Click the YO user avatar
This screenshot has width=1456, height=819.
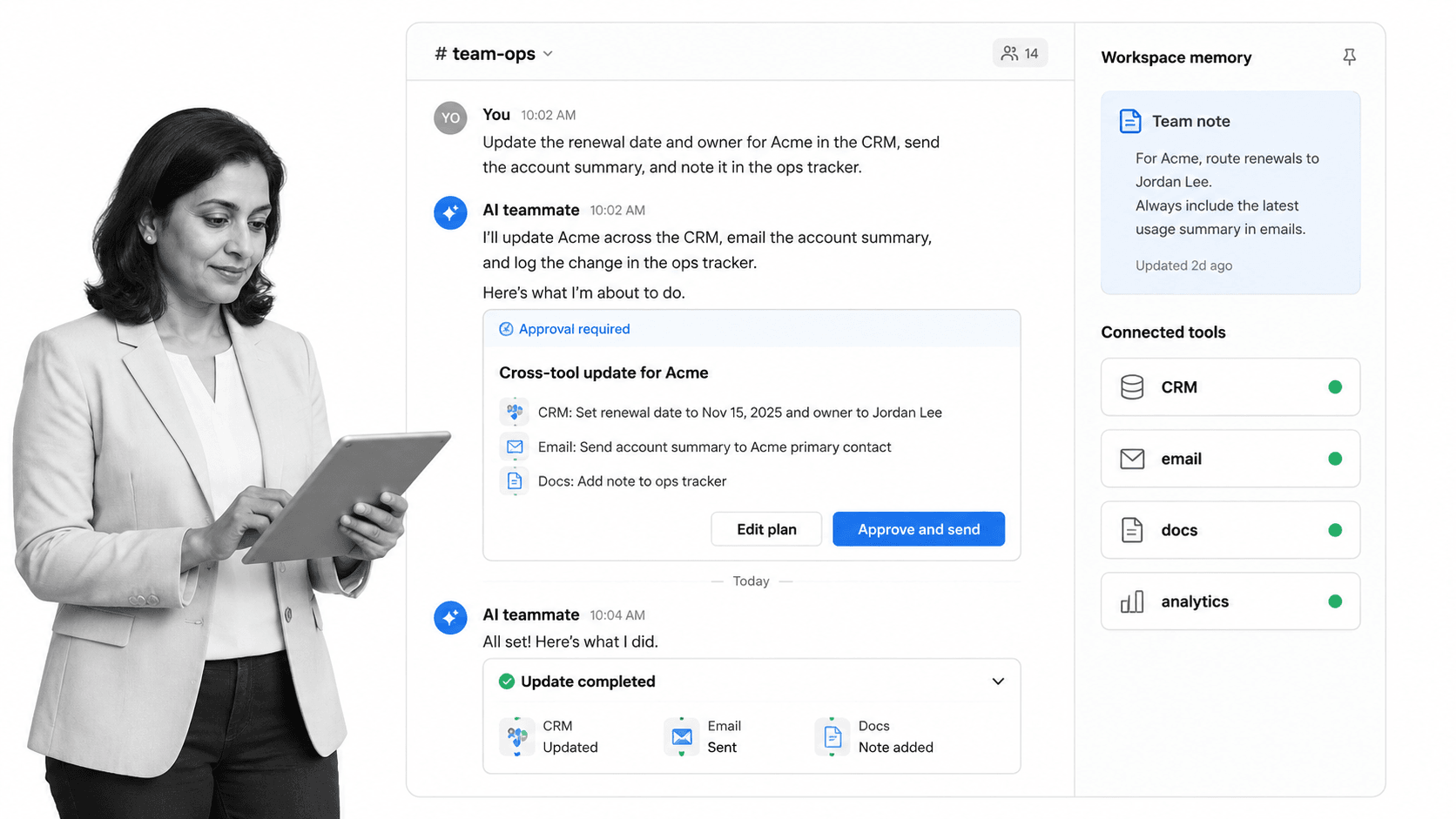point(450,117)
